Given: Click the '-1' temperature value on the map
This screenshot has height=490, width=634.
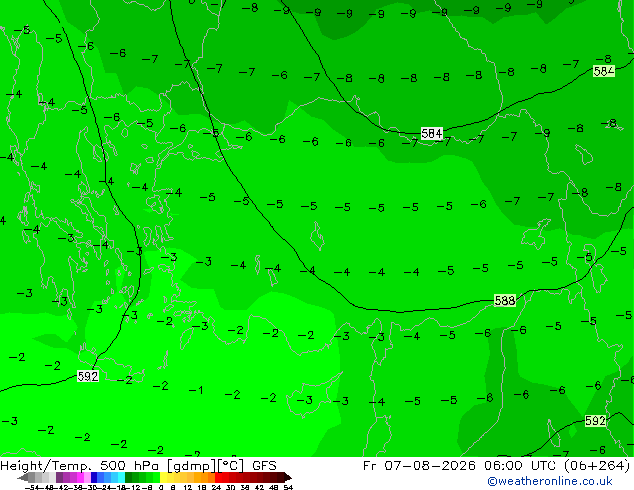Looking at the screenshot, I should [x=196, y=391].
